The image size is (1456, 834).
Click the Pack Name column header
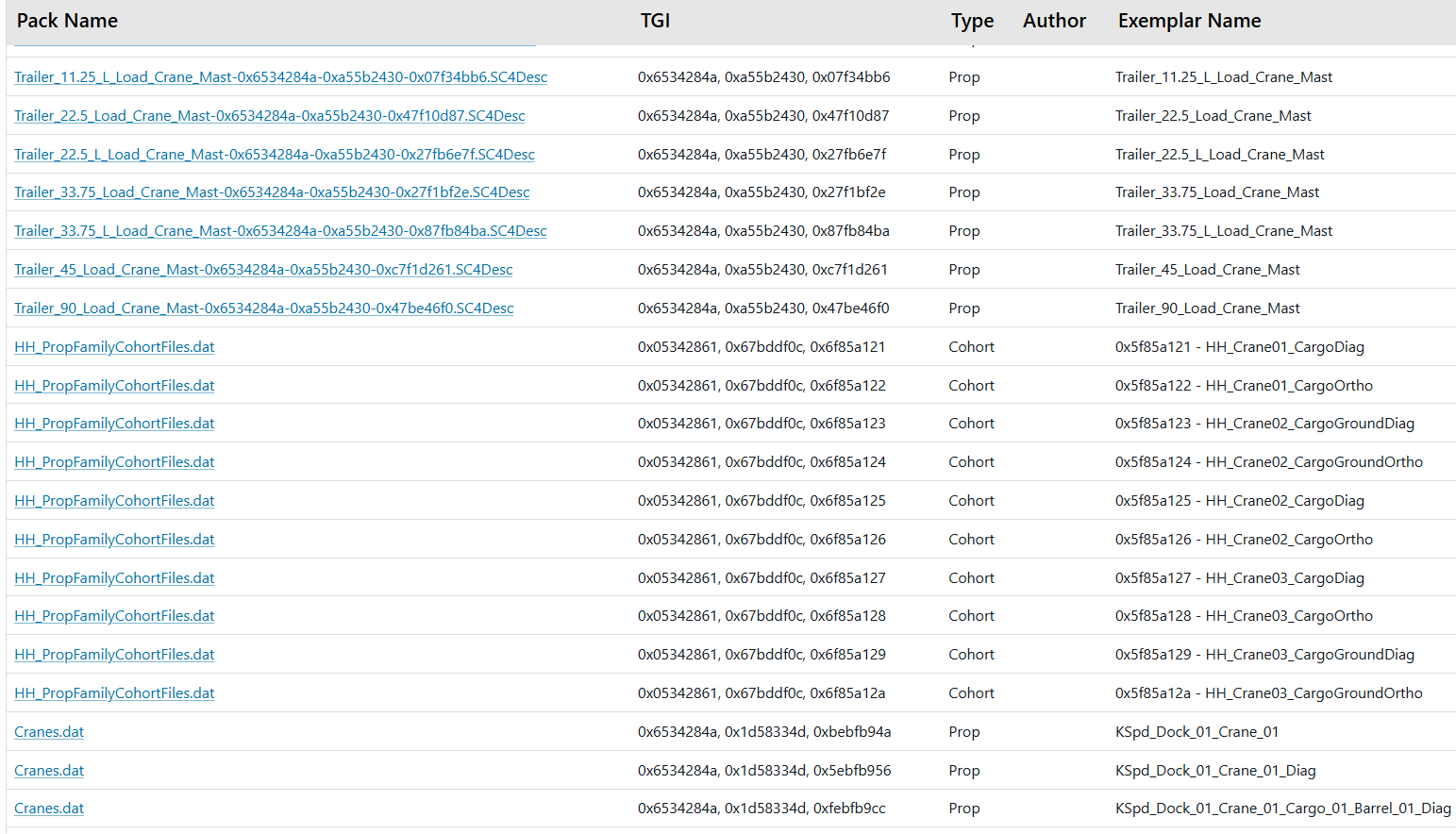coord(67,21)
